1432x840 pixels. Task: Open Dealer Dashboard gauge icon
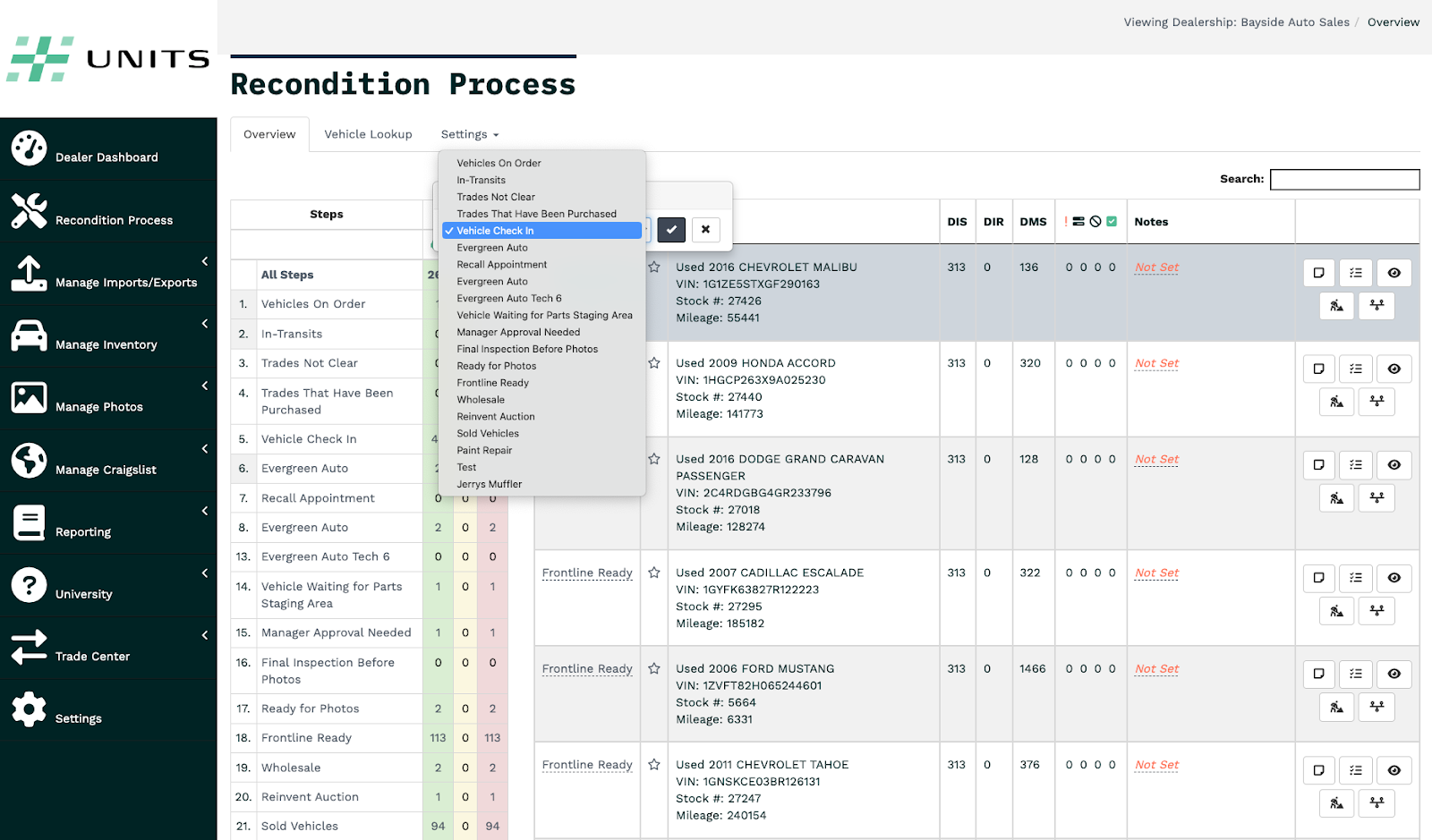(x=29, y=148)
